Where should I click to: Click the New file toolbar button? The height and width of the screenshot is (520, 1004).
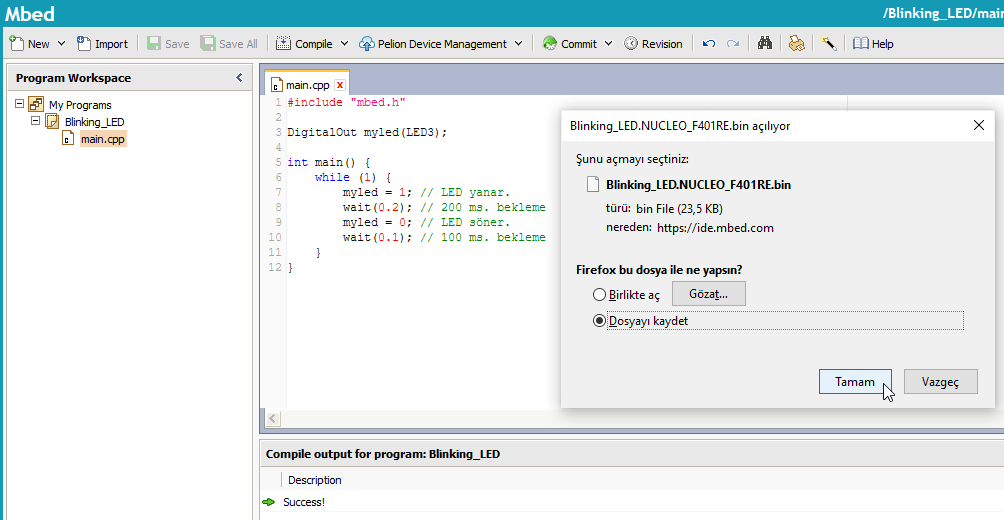coord(29,44)
